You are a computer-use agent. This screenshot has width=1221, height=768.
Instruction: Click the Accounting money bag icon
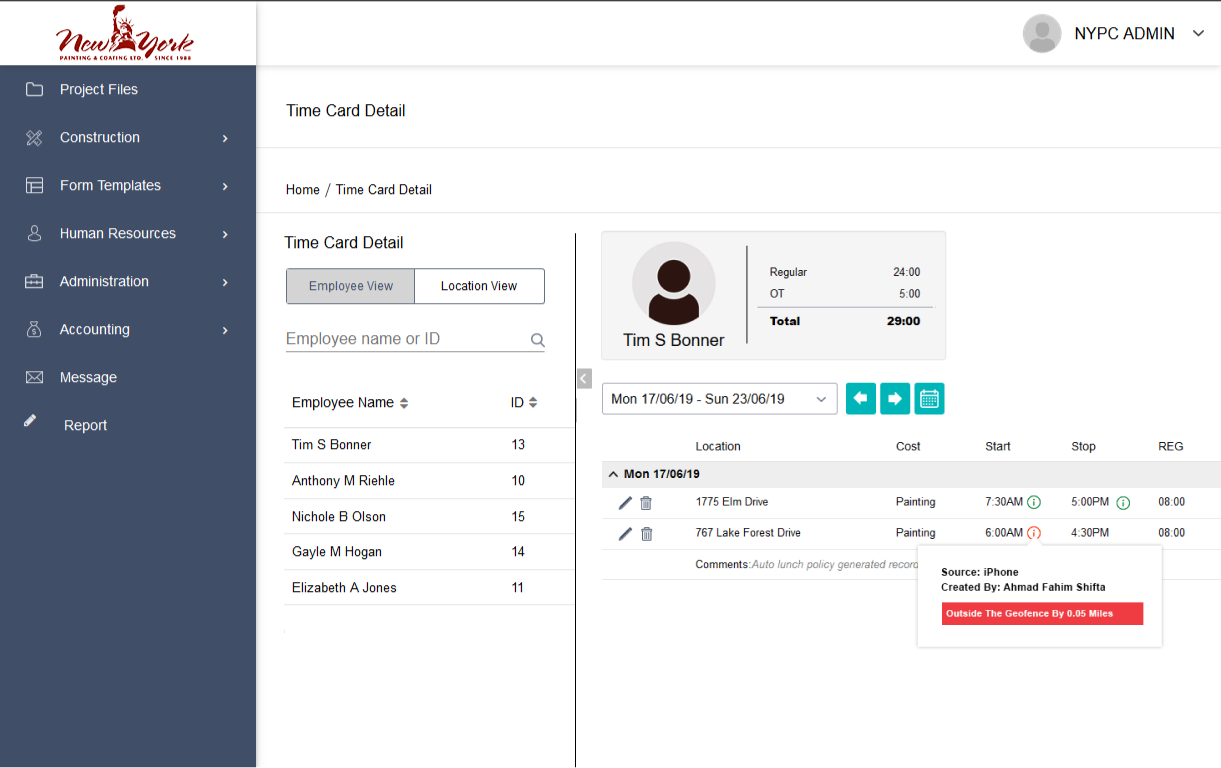click(x=34, y=329)
